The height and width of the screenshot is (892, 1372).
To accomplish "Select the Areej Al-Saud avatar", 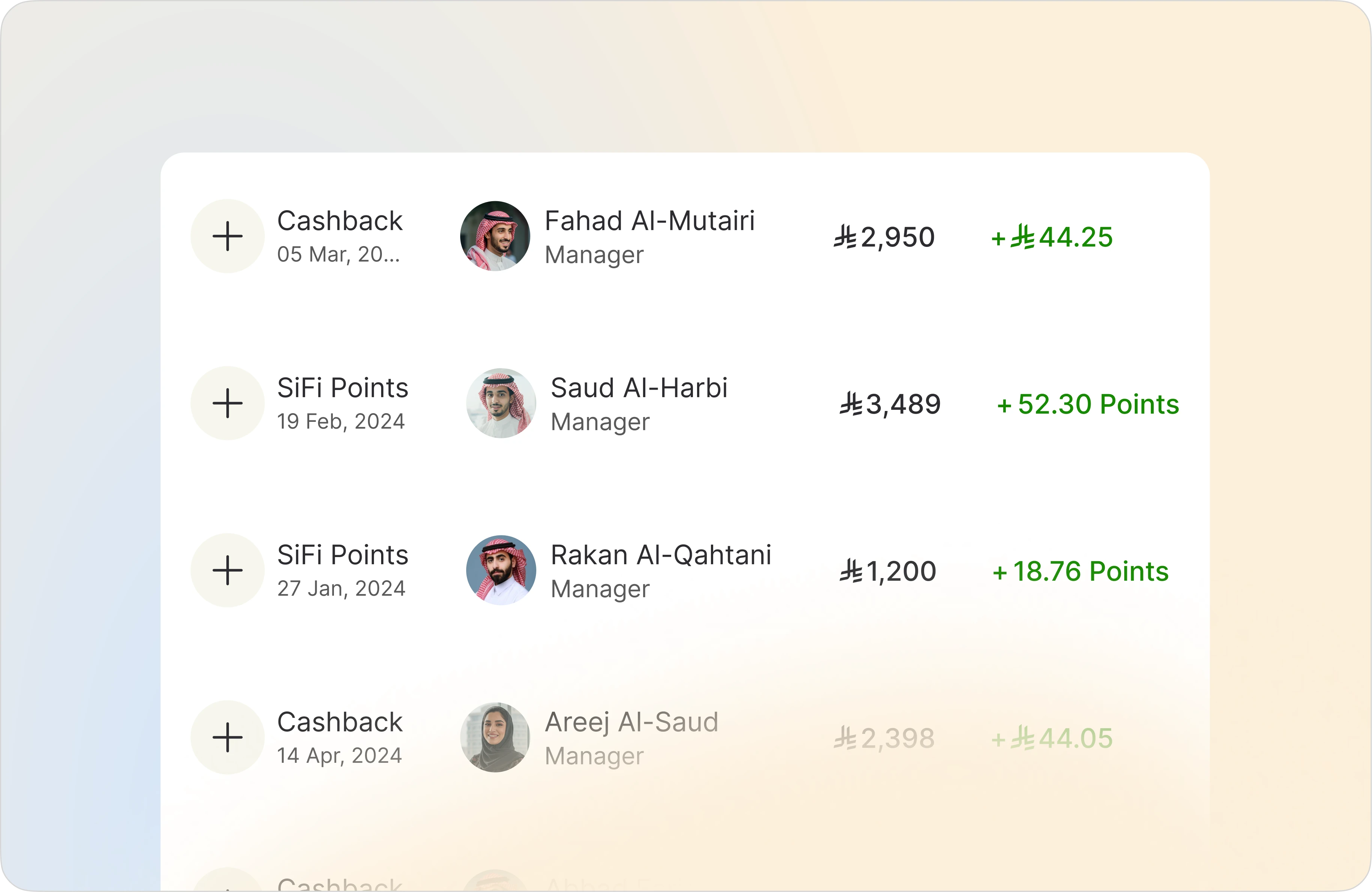I will tap(496, 737).
